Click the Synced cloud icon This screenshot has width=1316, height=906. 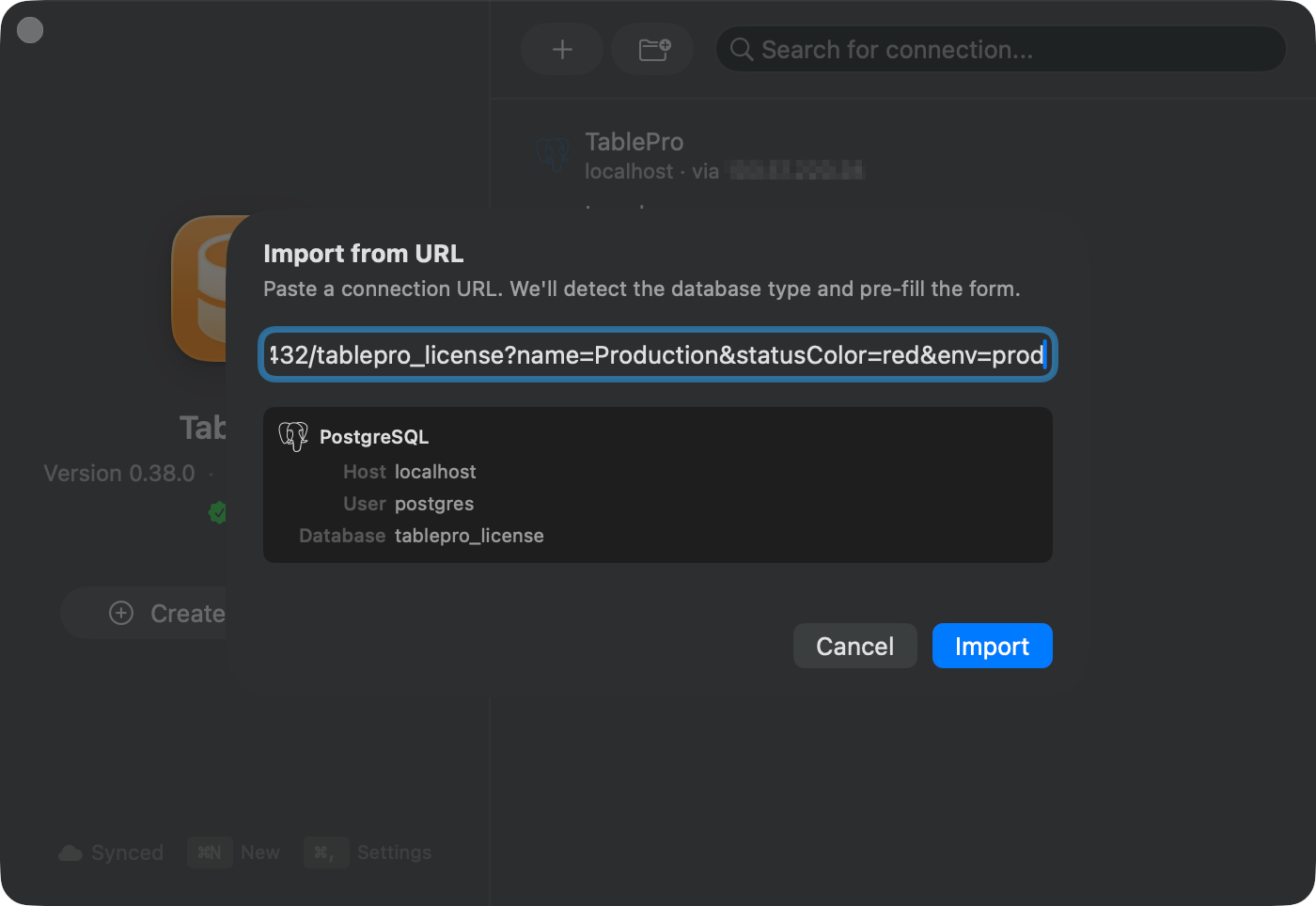70,852
